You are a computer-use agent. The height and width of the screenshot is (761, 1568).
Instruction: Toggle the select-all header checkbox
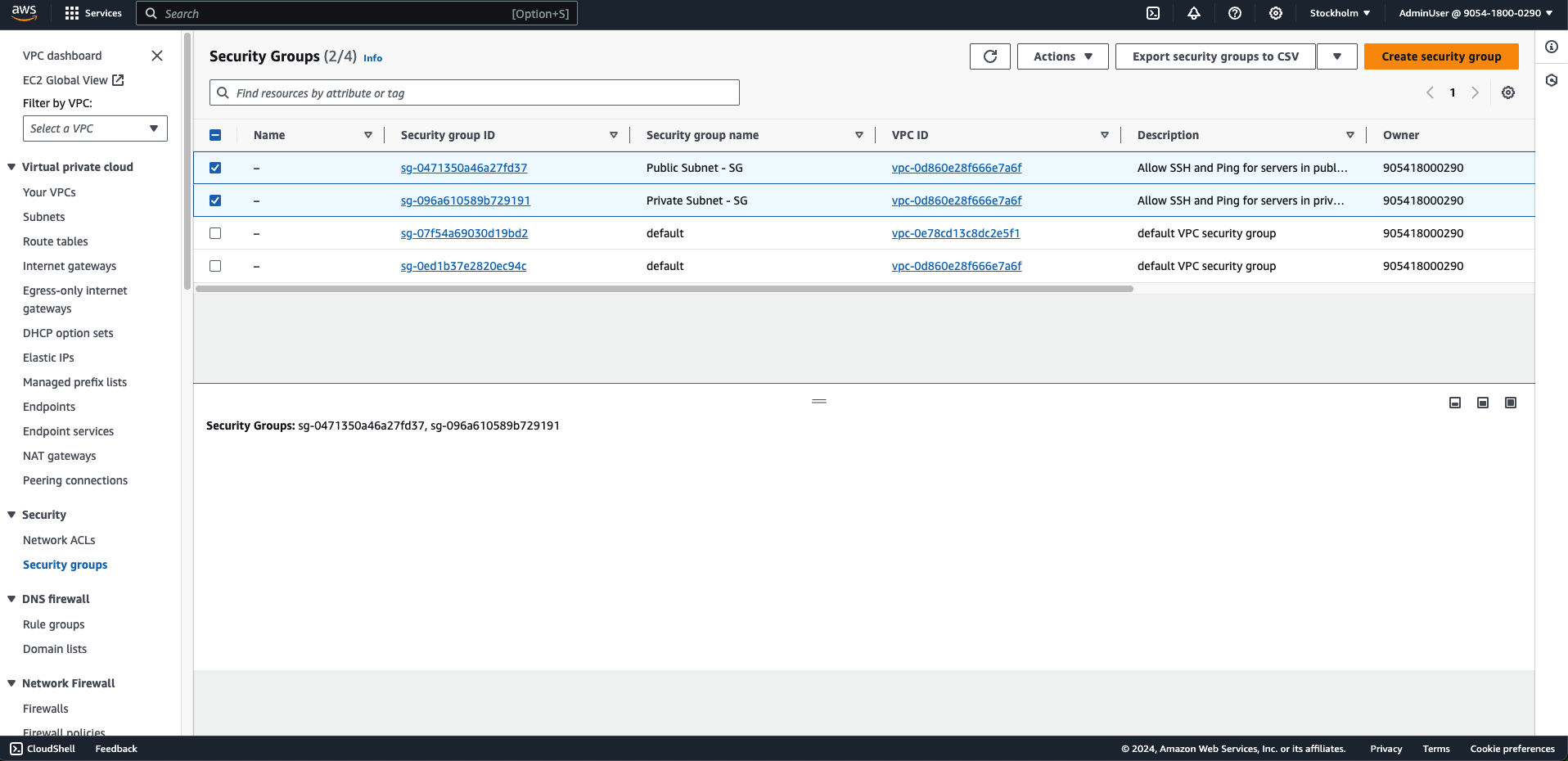tap(215, 135)
